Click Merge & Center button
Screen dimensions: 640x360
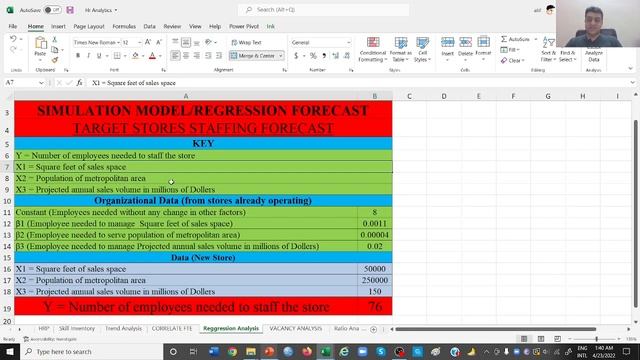(x=253, y=56)
